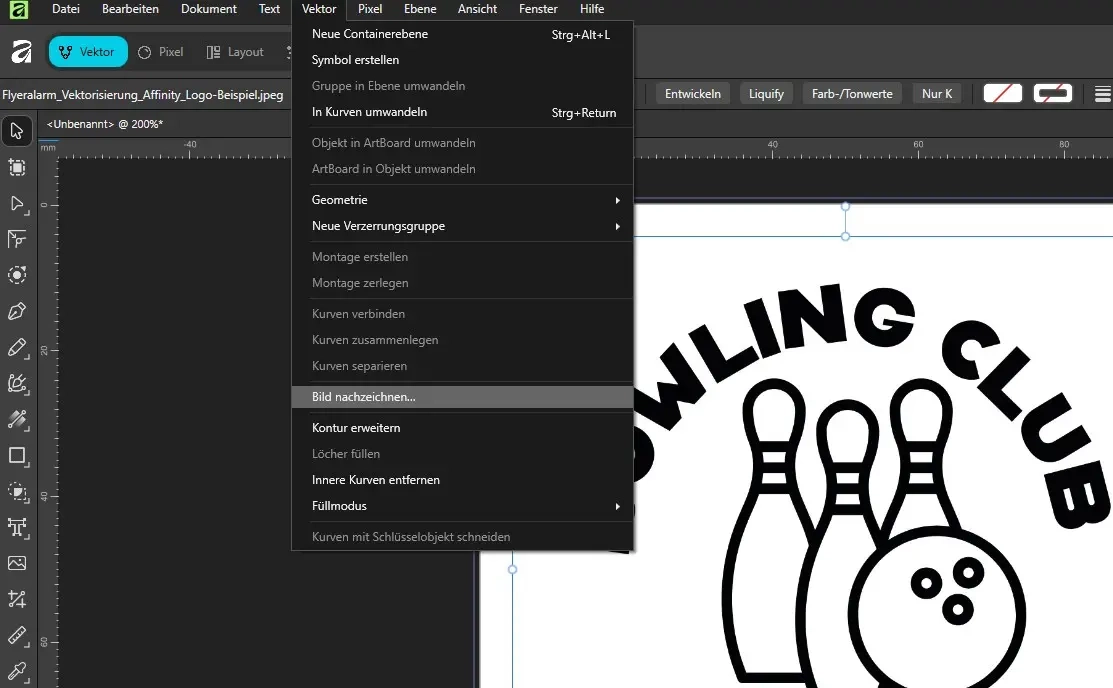1113x688 pixels.
Task: Switch to the Pixel persona
Action: 161,52
